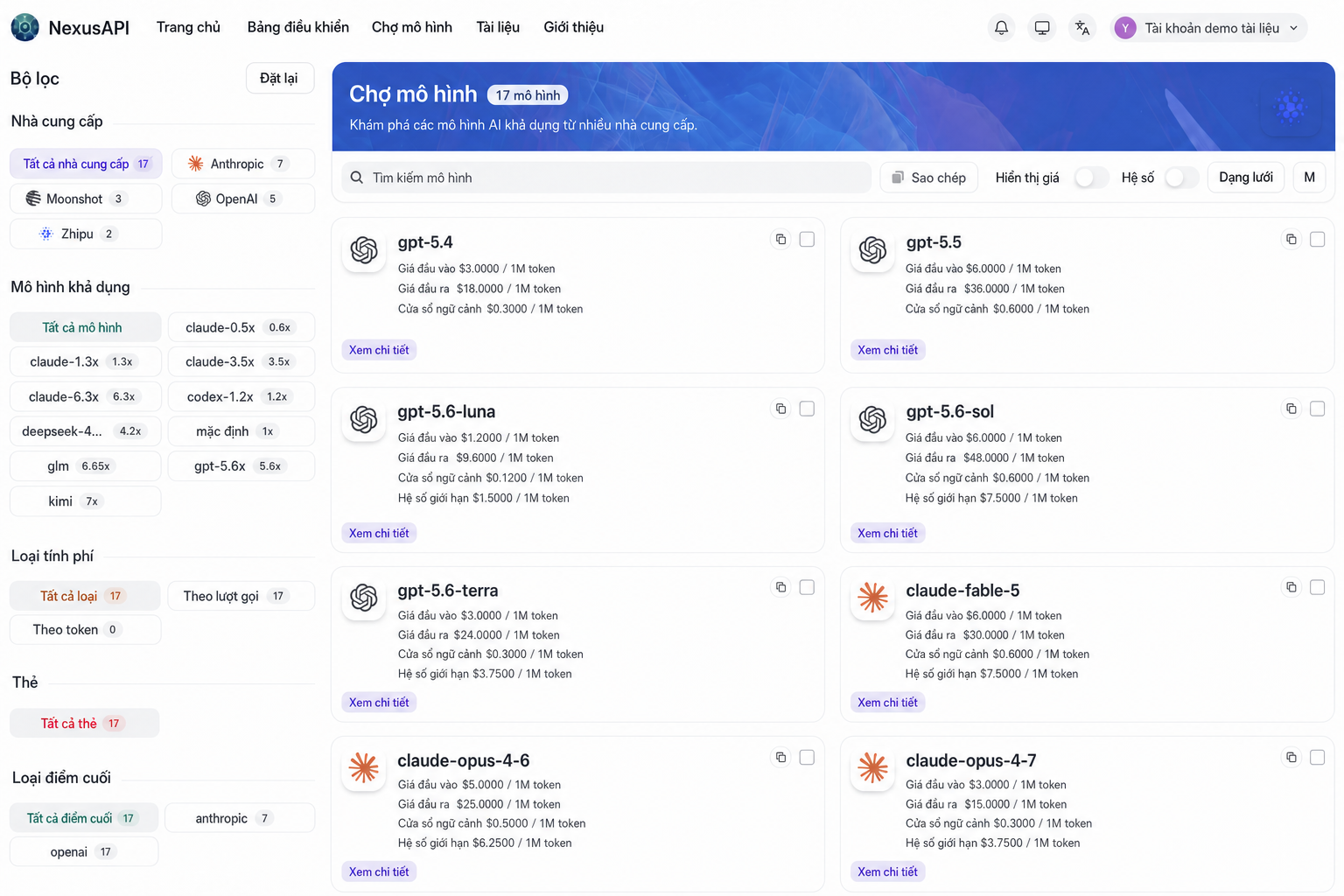Screen dimensions: 1344x896
Task: Click the NexusAPI logo icon
Action: [24, 27]
